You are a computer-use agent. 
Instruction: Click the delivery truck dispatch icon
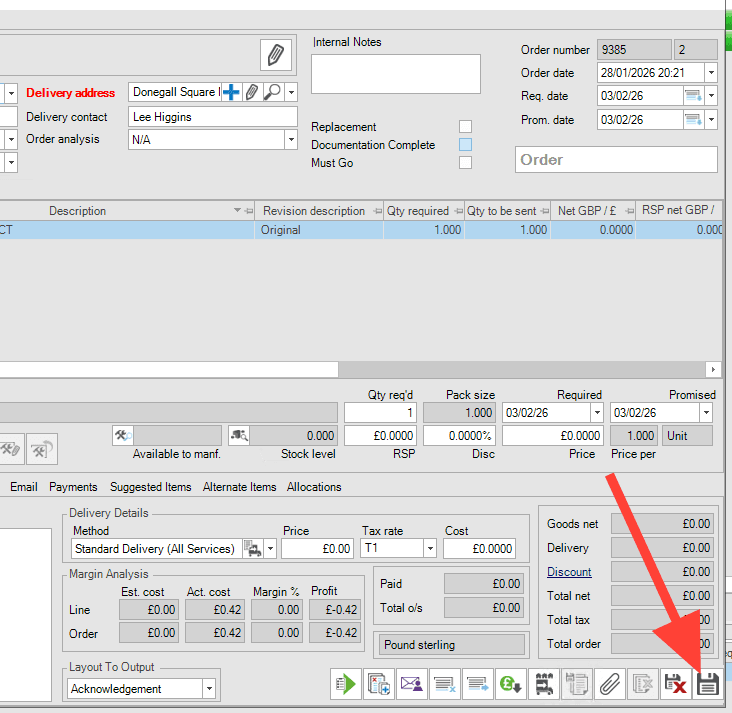point(544,685)
